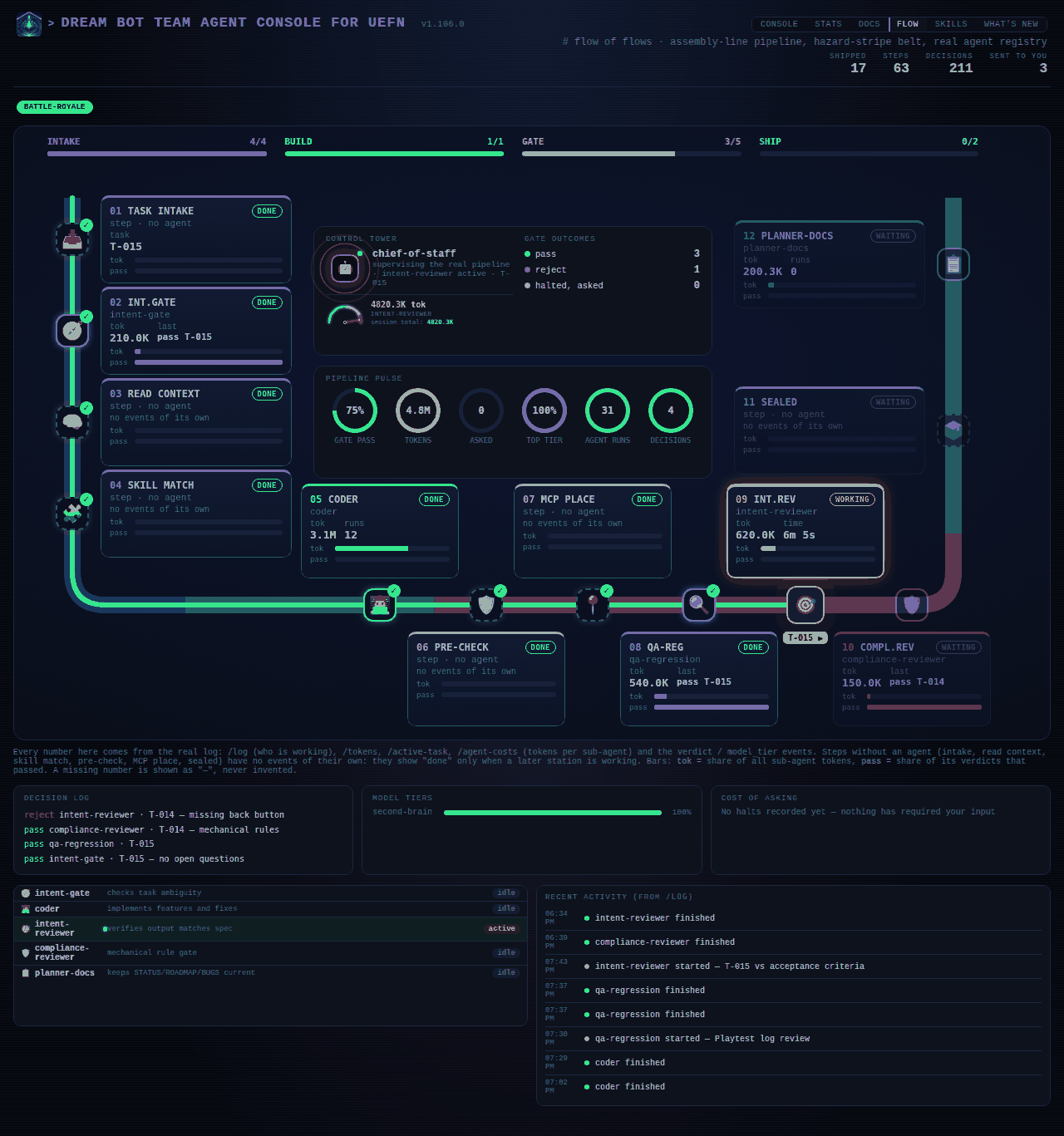
Task: Click the Dream Bot app logo
Action: click(x=29, y=24)
